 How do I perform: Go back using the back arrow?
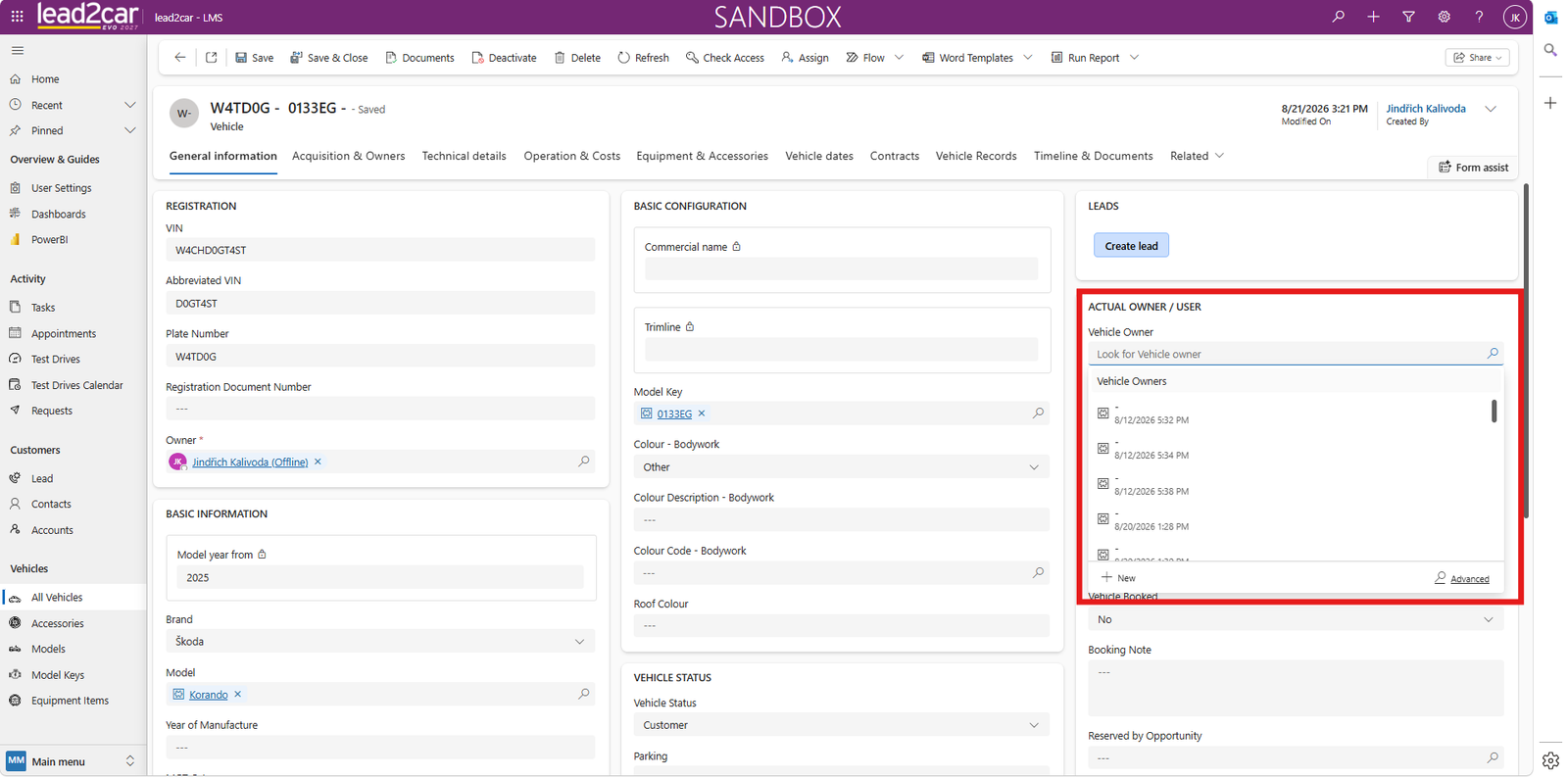coord(180,58)
